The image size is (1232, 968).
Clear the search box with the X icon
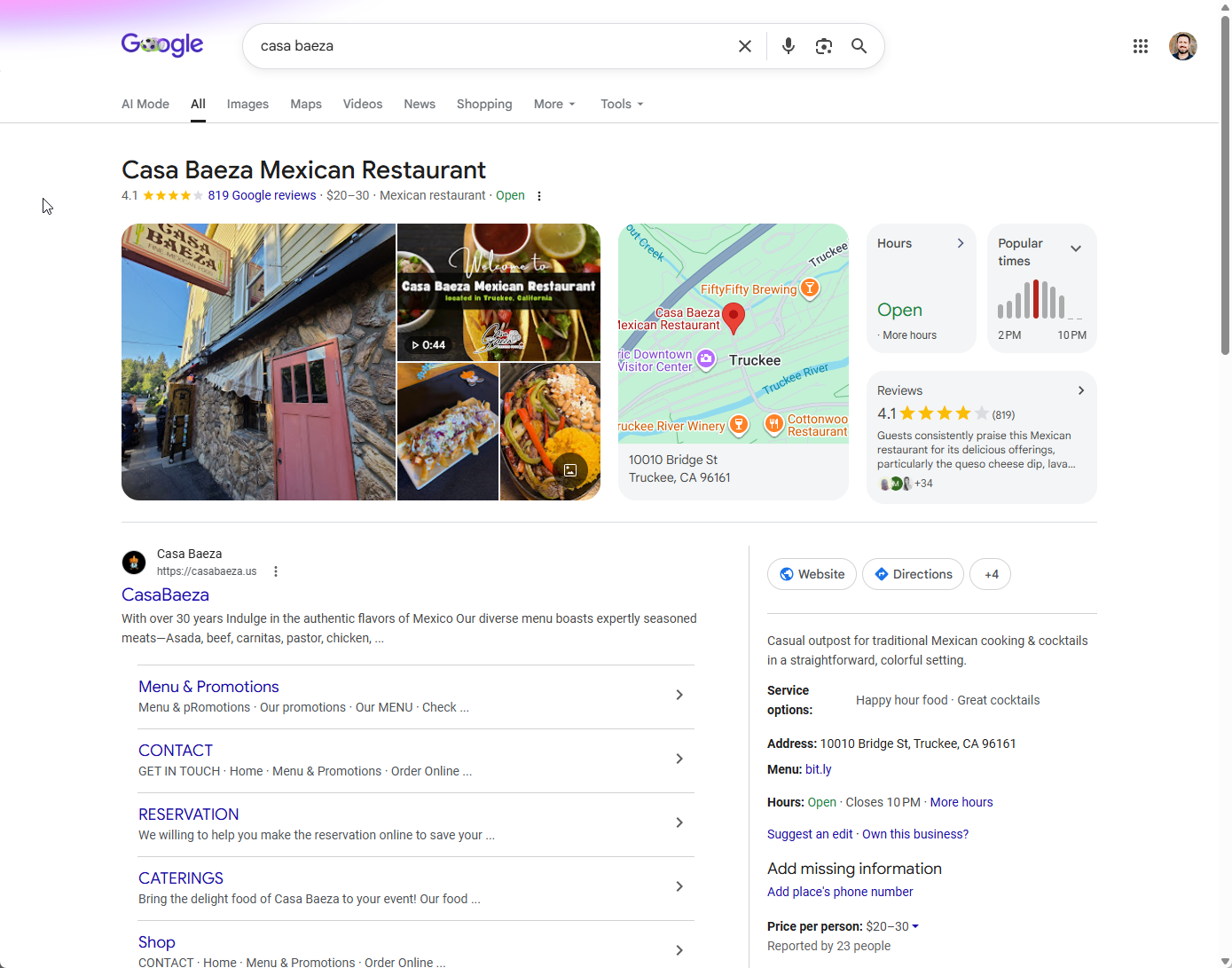(x=745, y=46)
